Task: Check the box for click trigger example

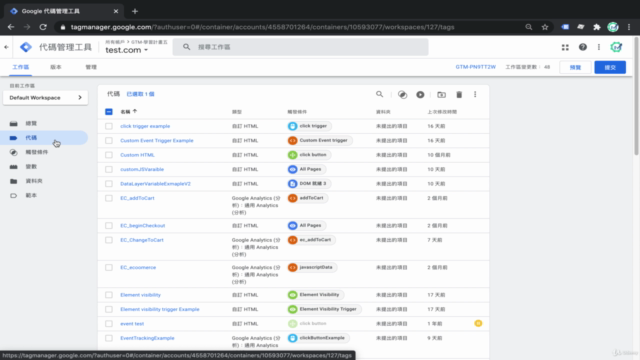Action: [109, 126]
